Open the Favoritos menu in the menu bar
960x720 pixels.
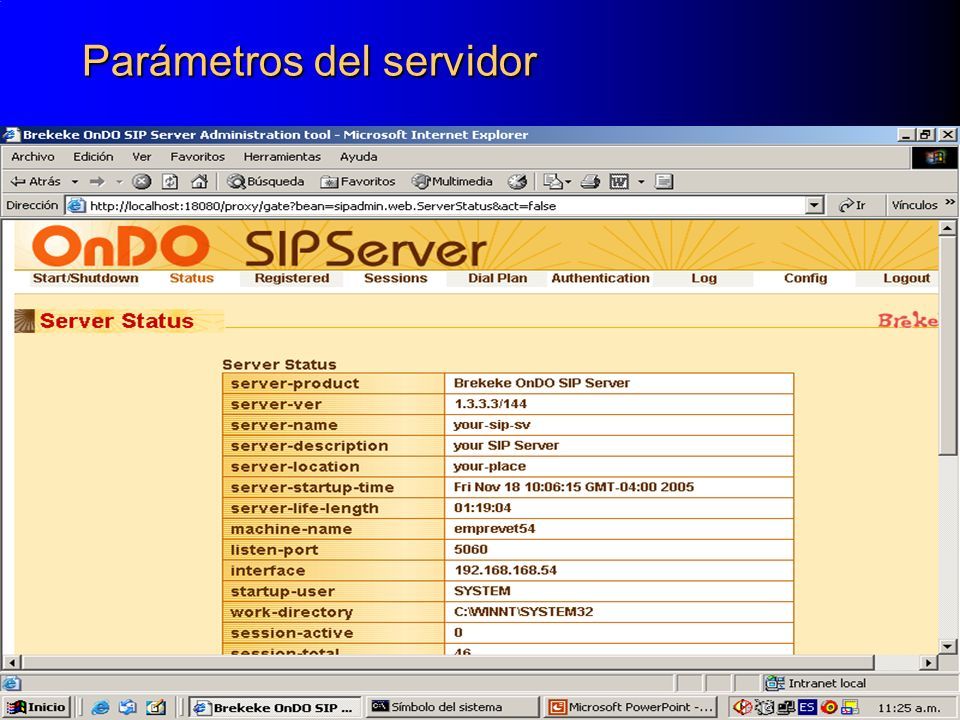pyautogui.click(x=197, y=157)
